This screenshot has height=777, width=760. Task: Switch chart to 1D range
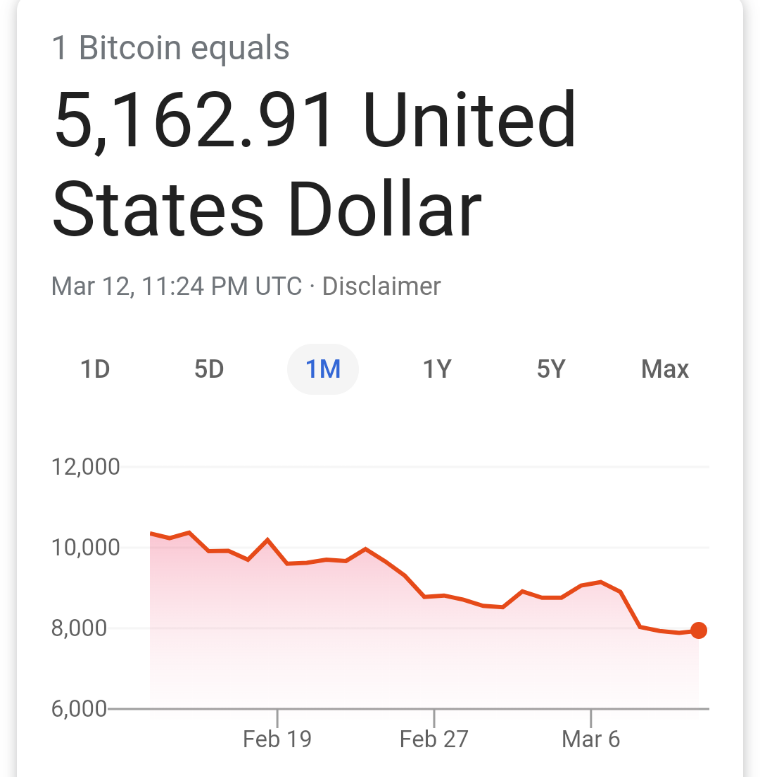95,370
